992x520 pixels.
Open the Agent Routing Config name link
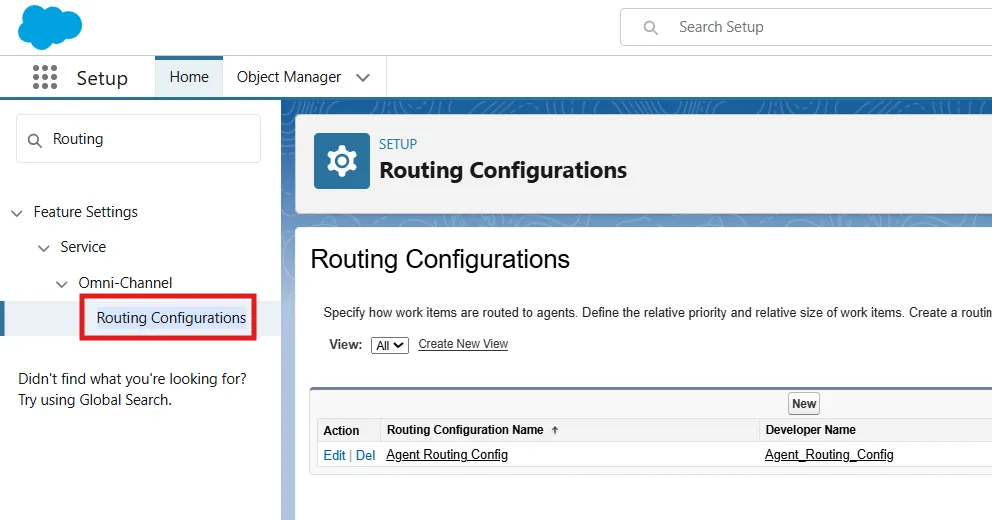point(447,455)
